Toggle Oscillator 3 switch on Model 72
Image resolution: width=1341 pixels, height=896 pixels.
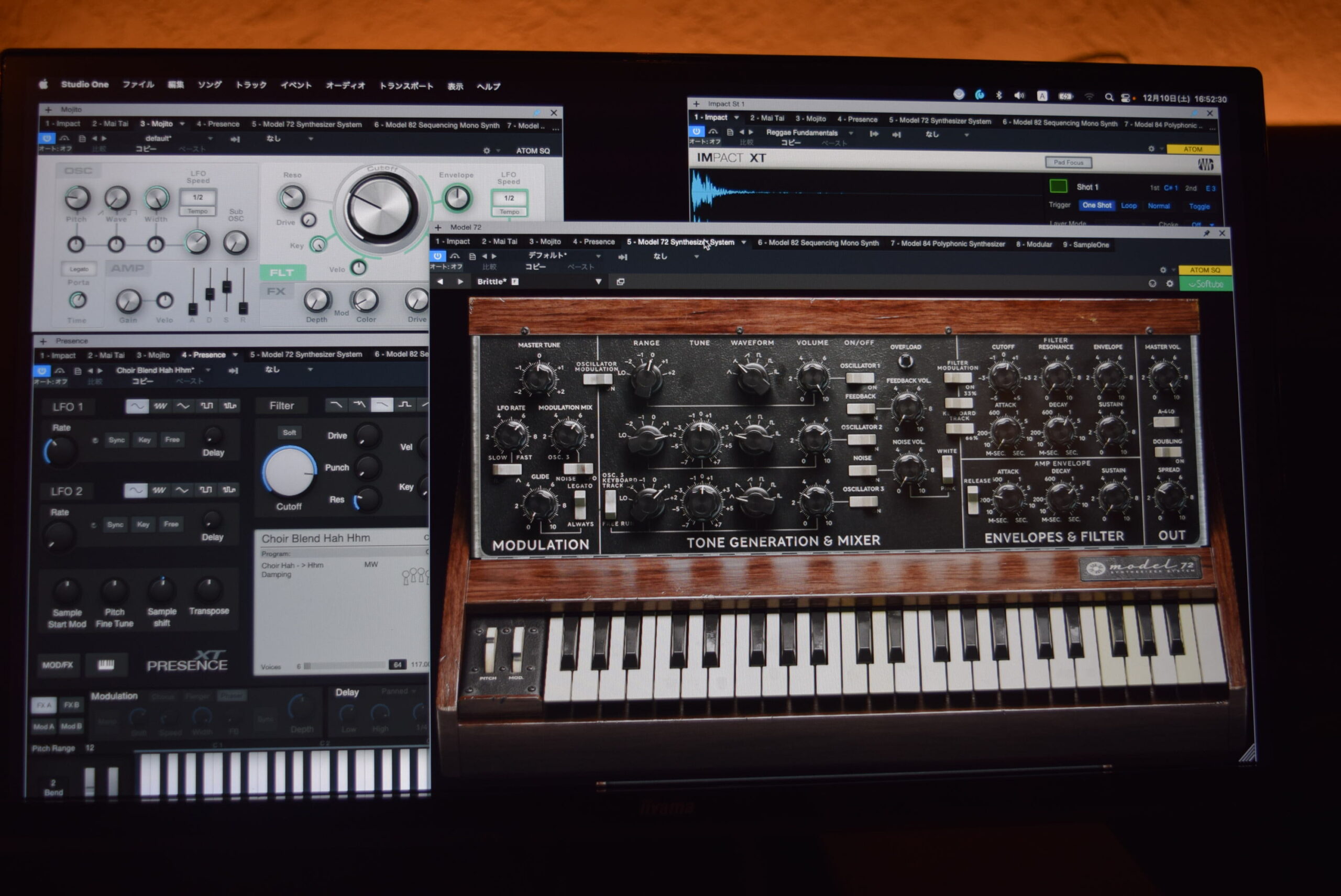click(863, 502)
